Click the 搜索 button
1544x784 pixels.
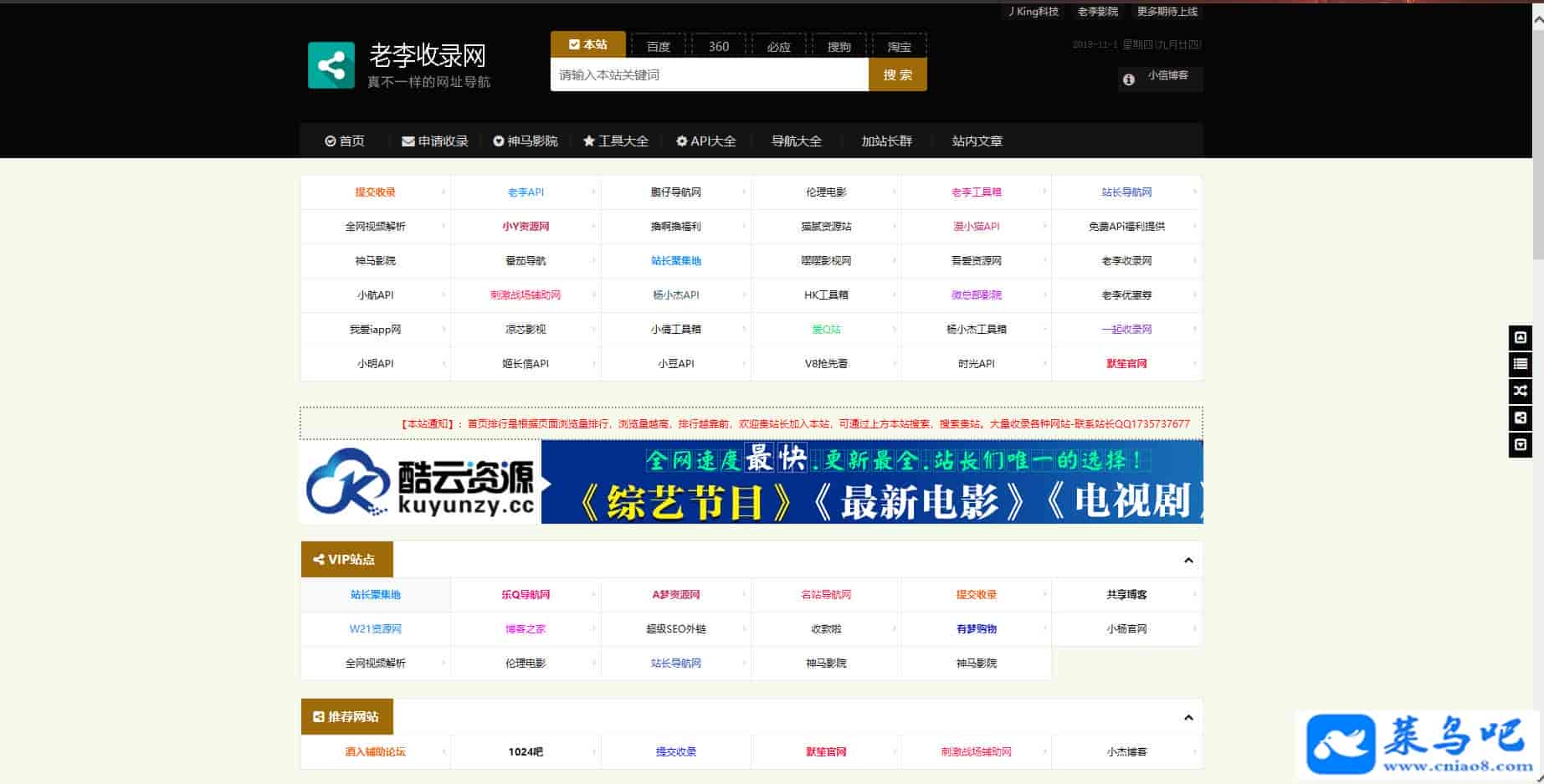(898, 74)
